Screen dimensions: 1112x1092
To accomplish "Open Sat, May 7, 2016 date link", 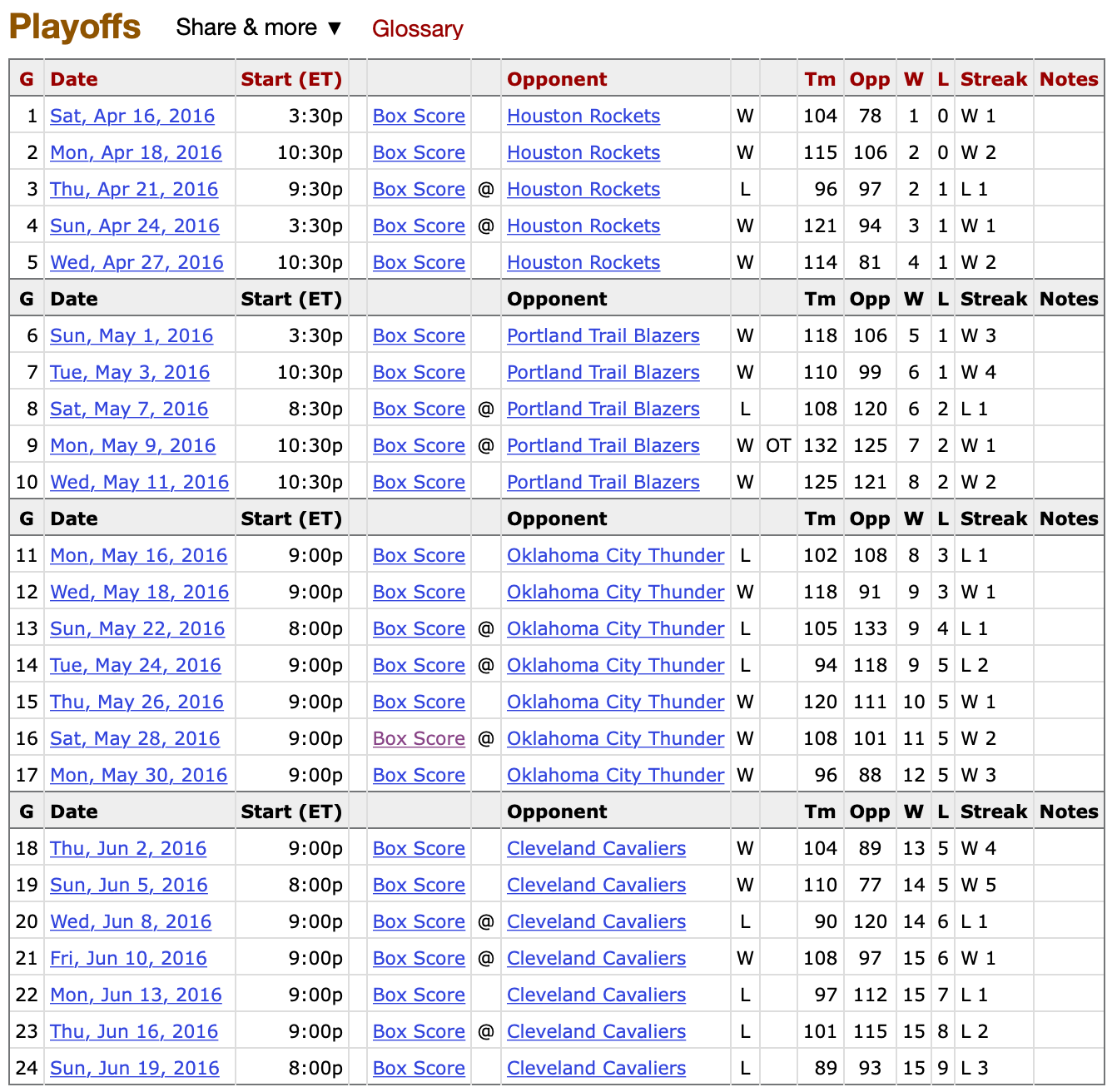I will pyautogui.click(x=129, y=409).
